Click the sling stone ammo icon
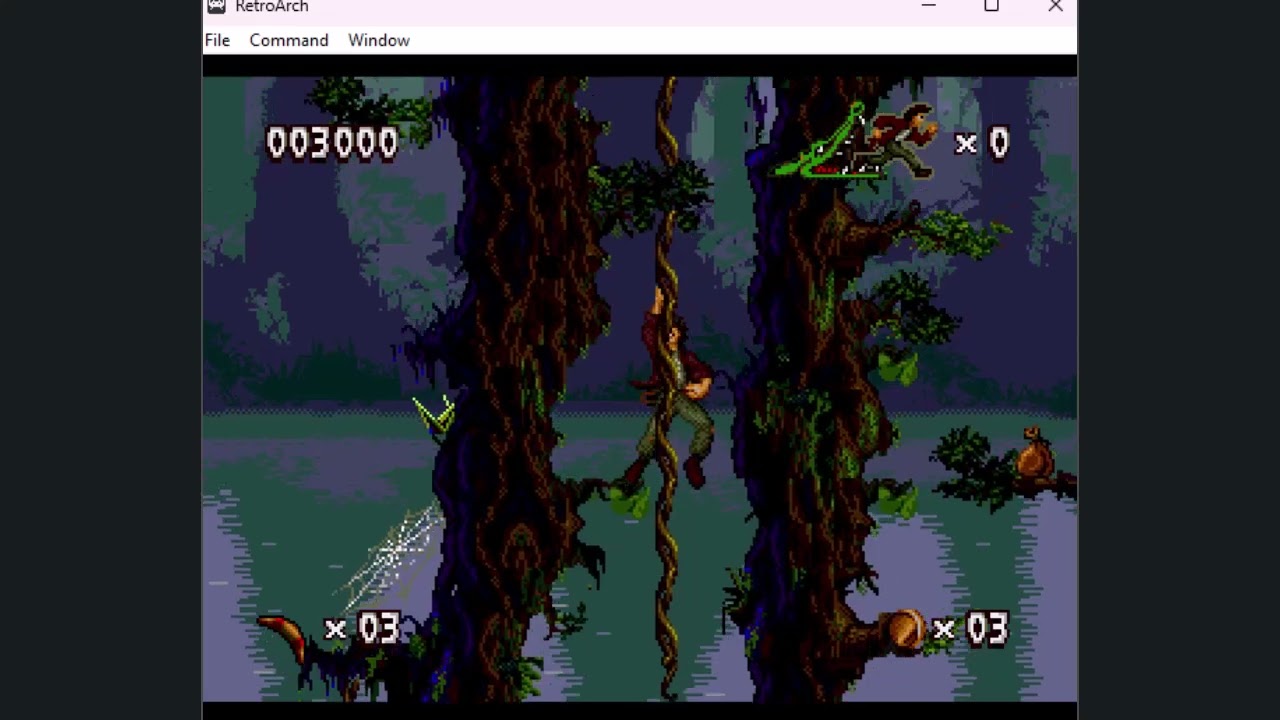The image size is (1280, 720). [x=907, y=630]
